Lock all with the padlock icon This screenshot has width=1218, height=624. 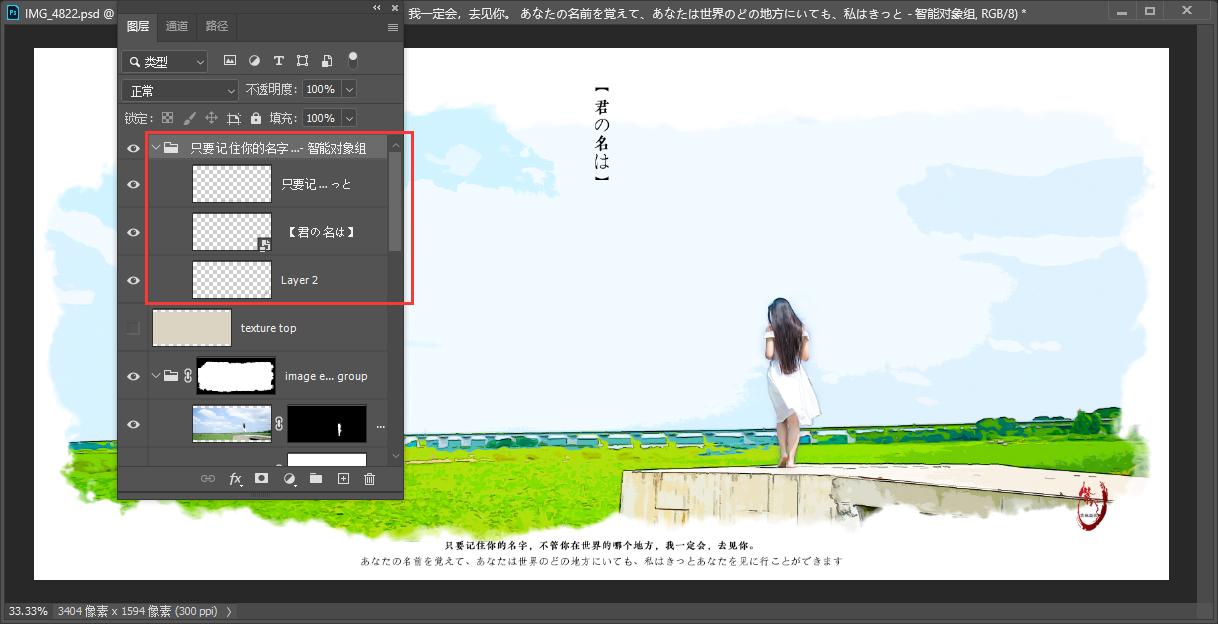click(256, 118)
